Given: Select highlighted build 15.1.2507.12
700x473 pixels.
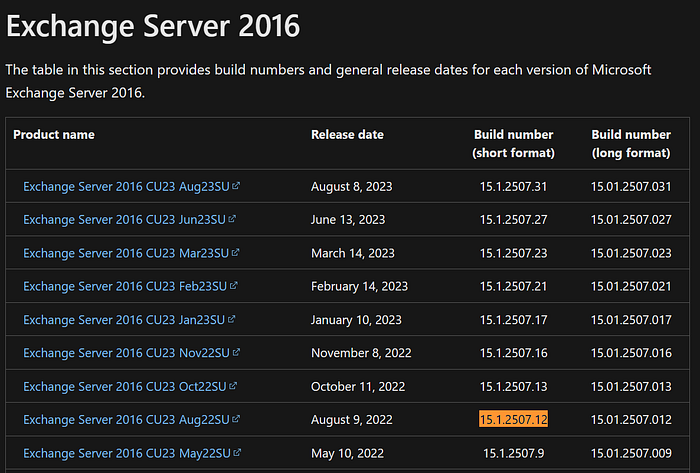Looking at the screenshot, I should tap(513, 419).
